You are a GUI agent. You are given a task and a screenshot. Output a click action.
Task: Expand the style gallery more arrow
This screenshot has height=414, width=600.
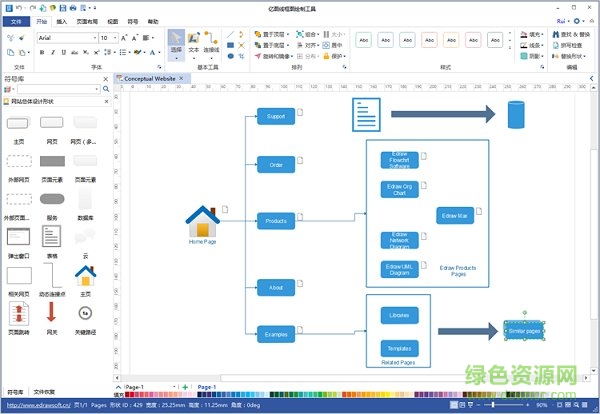coord(510,48)
